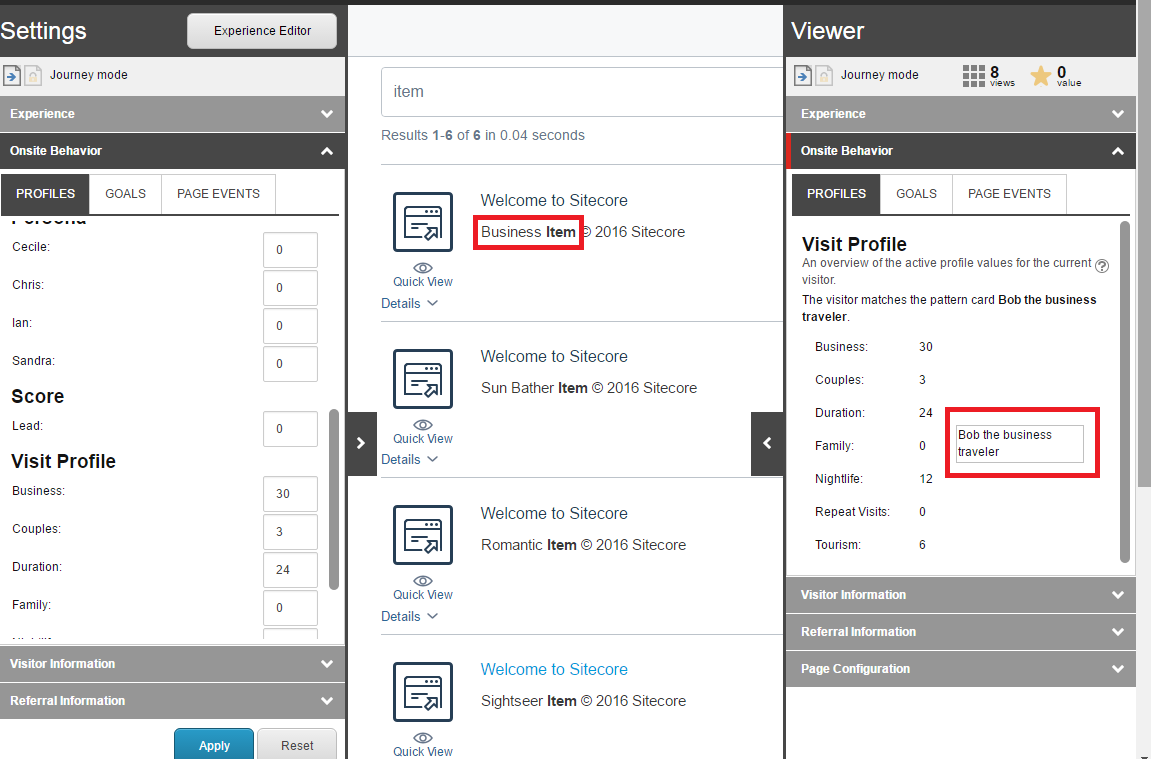Screen dimensions: 1151x759
Task: Collapse the Settings panel using its arrow toggle
Action: point(361,443)
